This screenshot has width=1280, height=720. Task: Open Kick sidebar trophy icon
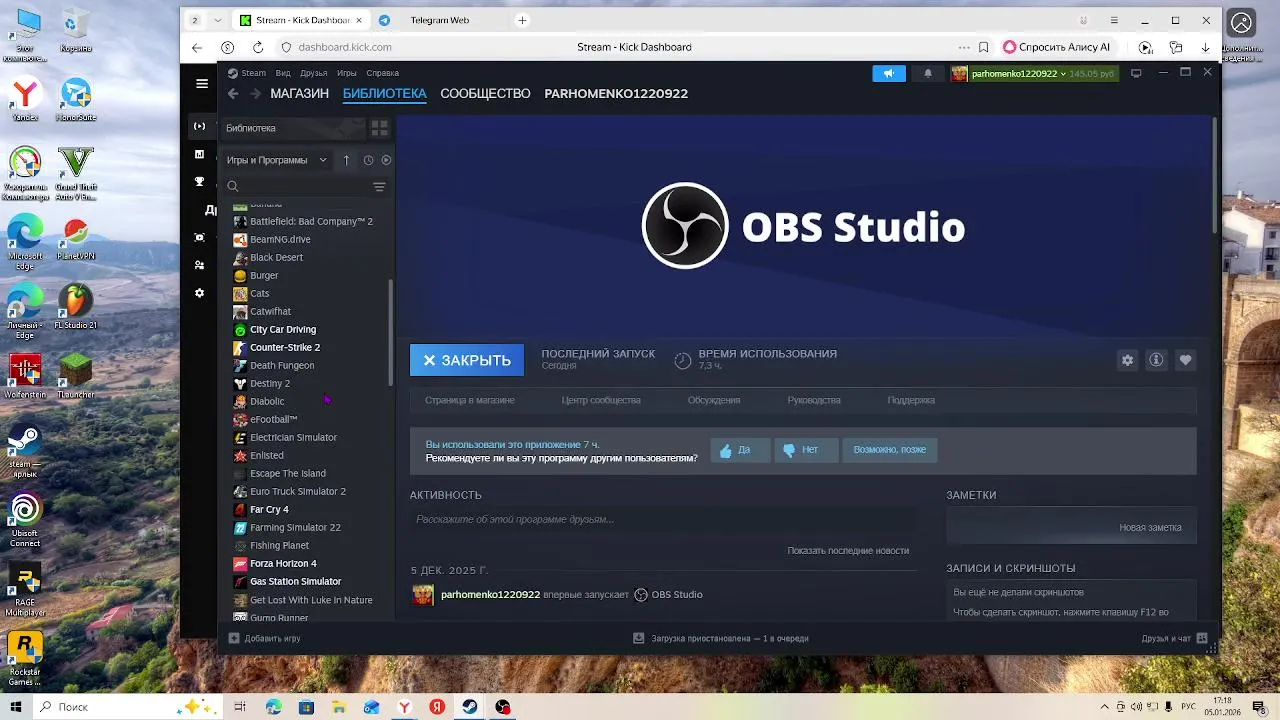pos(199,182)
